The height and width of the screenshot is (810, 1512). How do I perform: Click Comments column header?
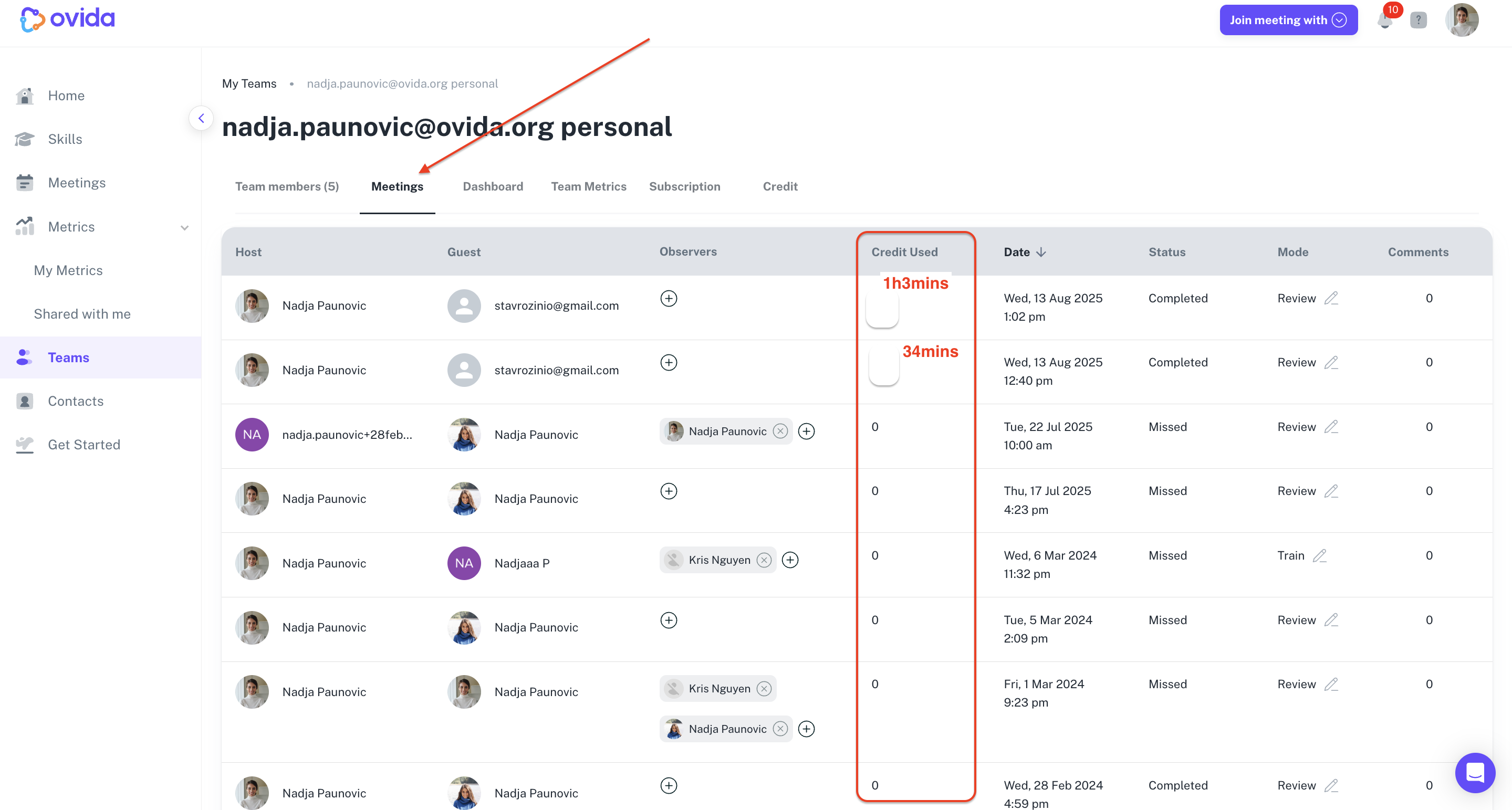point(1418,252)
